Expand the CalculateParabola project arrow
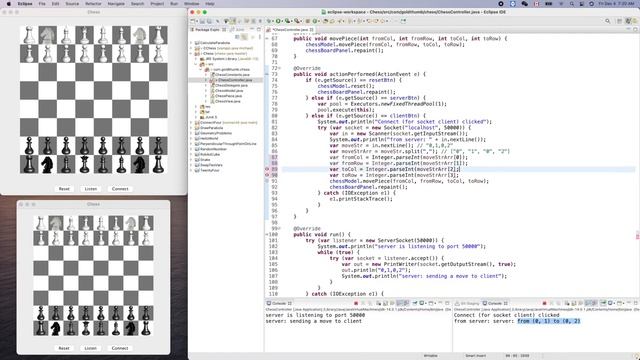This screenshot has width=640, height=360. pyautogui.click(x=191, y=43)
